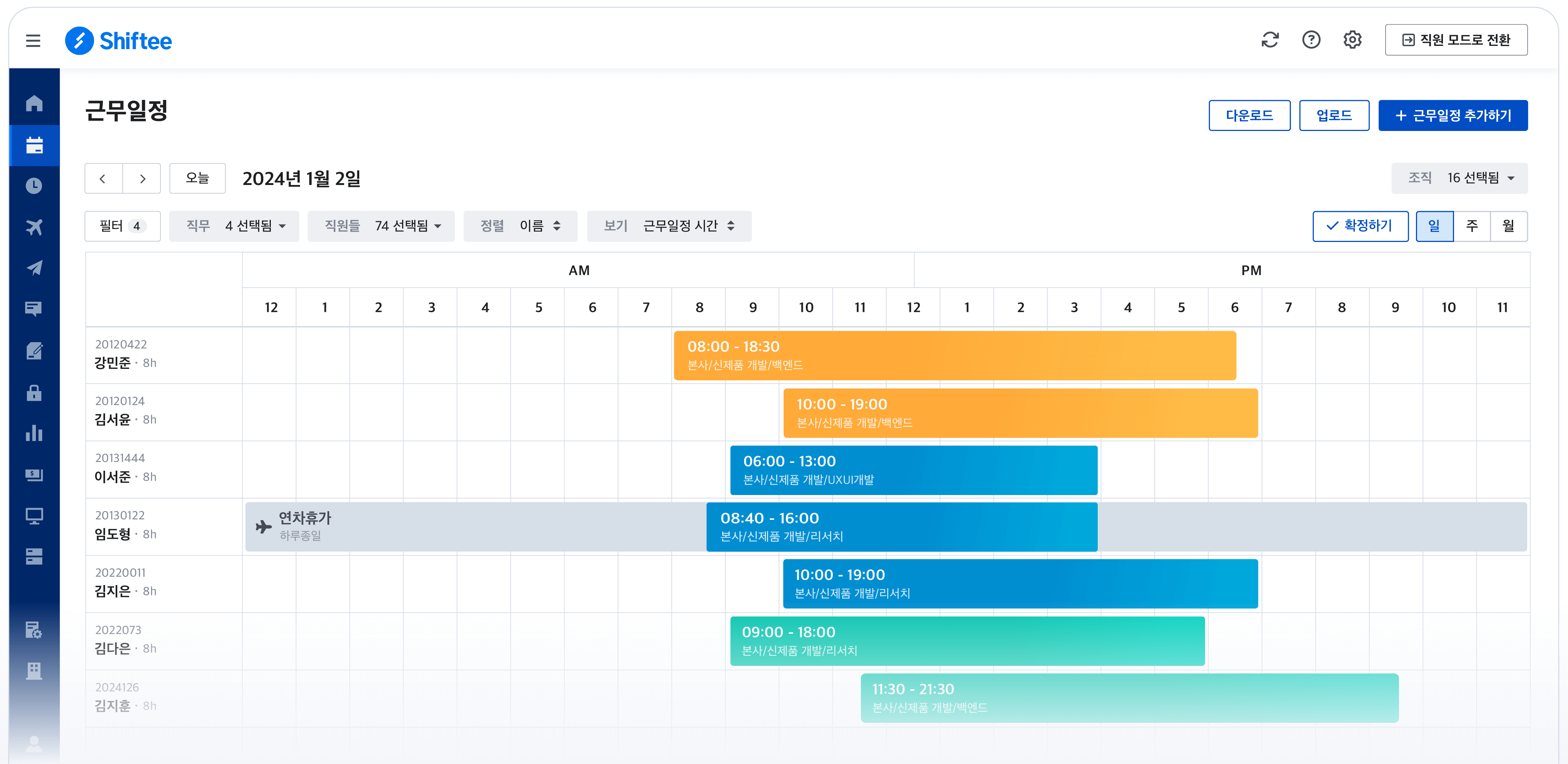Jump to today with 오늘 button
This screenshot has width=1568, height=764.
pyautogui.click(x=197, y=178)
